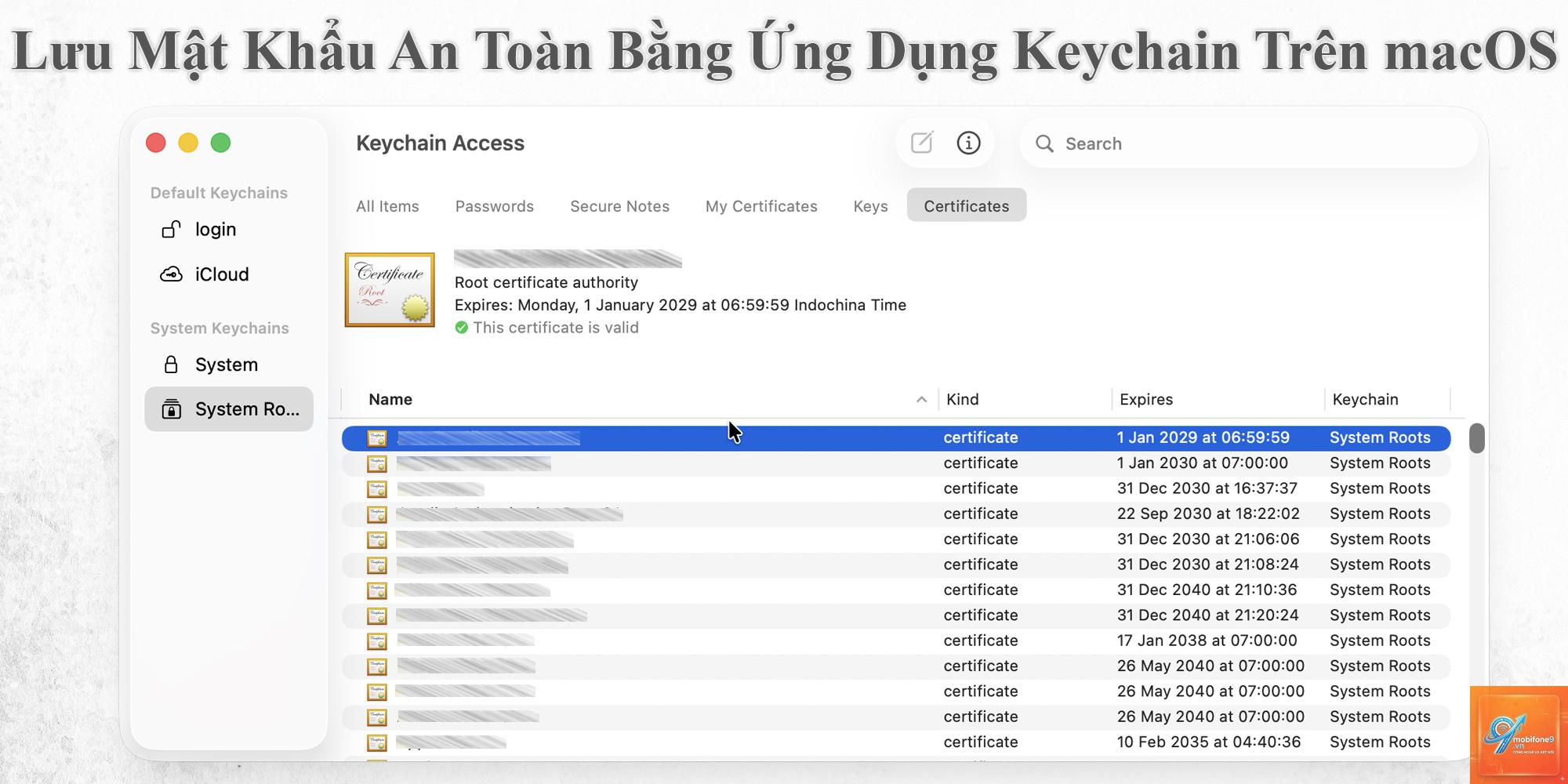Click the System keychain lock icon

171,365
